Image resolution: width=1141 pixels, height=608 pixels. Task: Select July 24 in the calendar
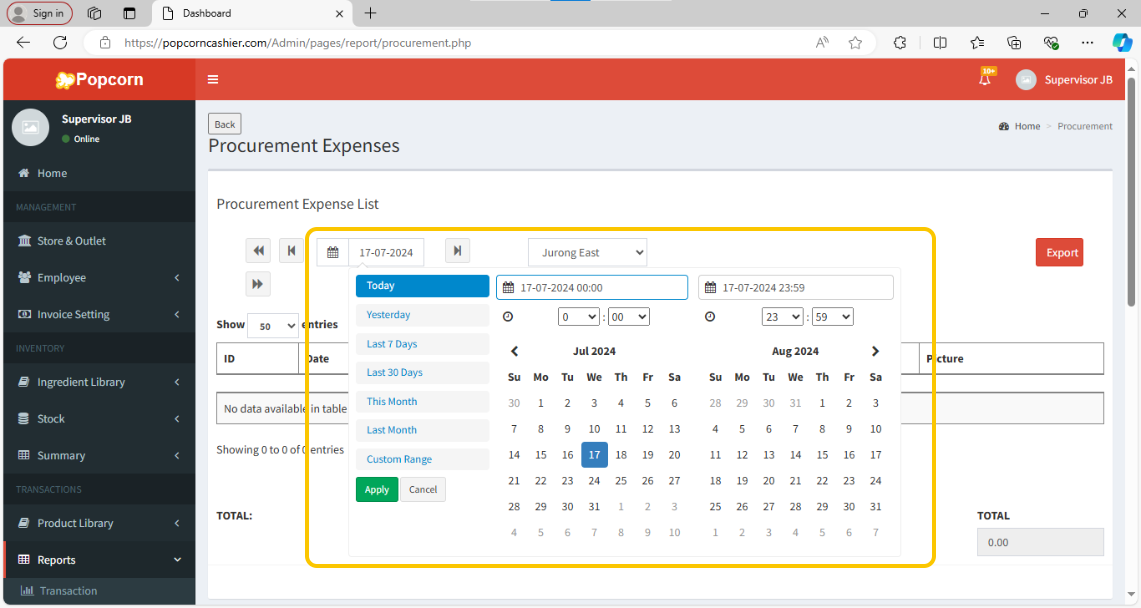point(595,481)
